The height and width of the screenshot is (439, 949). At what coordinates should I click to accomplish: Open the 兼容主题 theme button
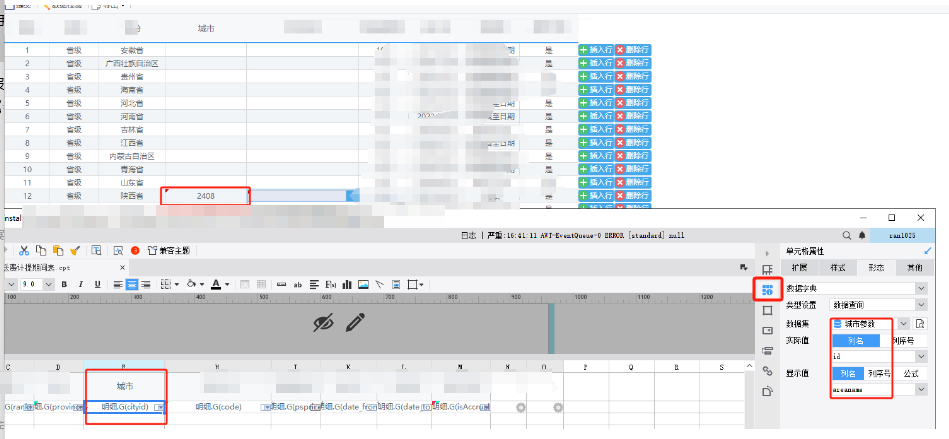point(168,250)
